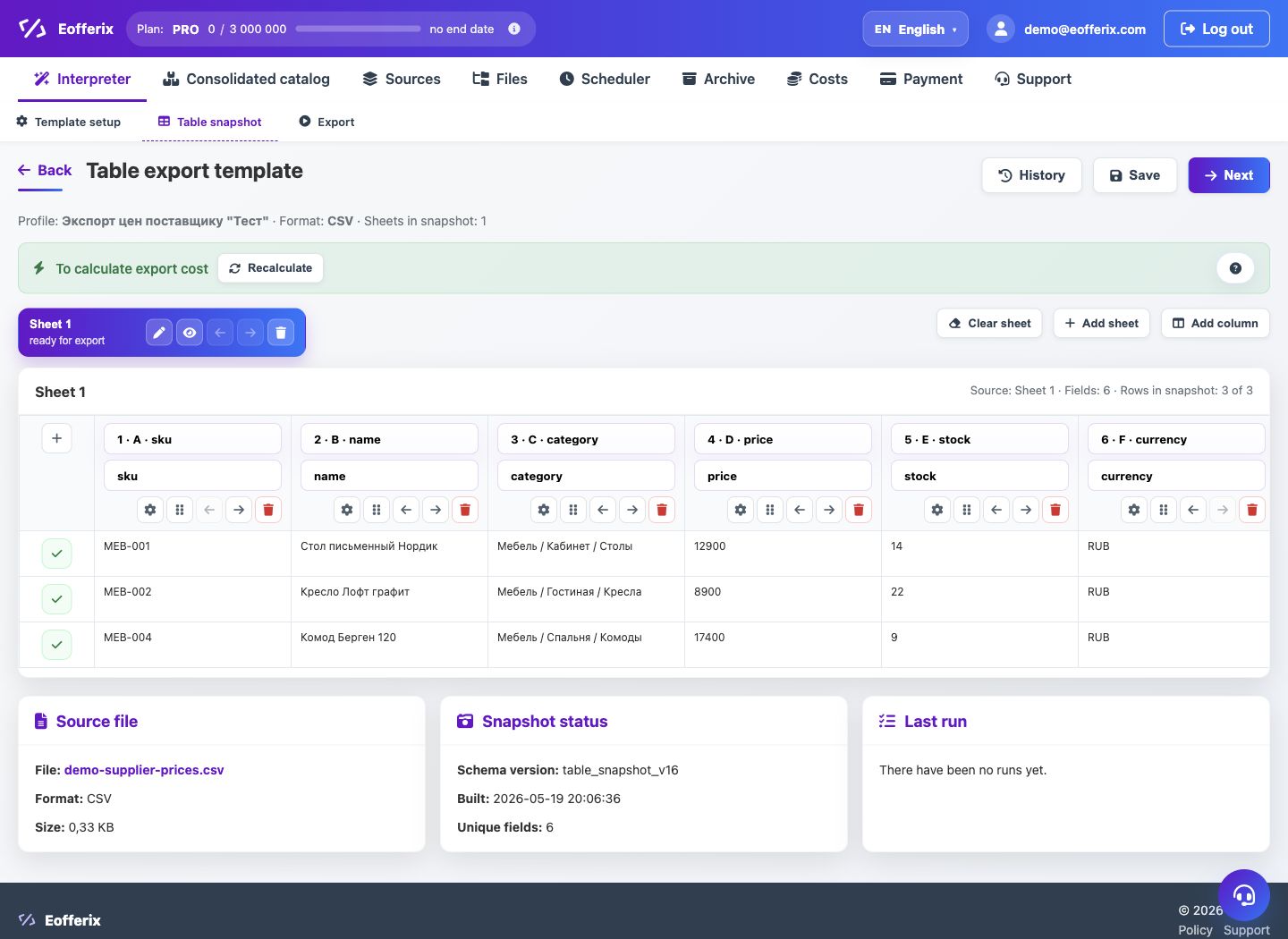Open source selector '5 · E · stock'

click(x=979, y=439)
